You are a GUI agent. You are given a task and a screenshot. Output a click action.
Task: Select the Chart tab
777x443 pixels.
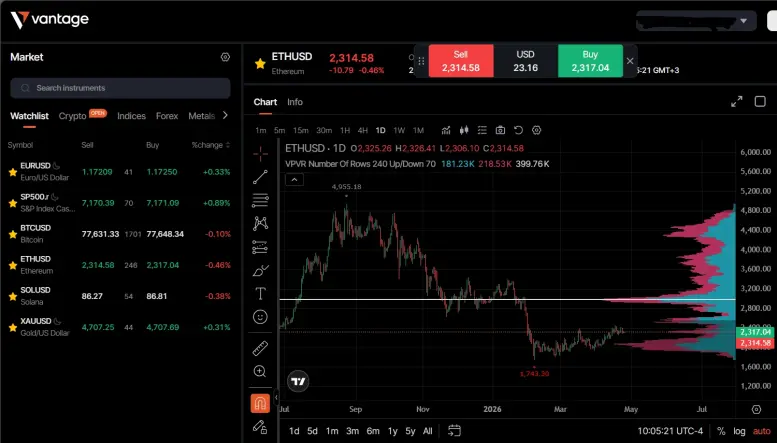(265, 102)
